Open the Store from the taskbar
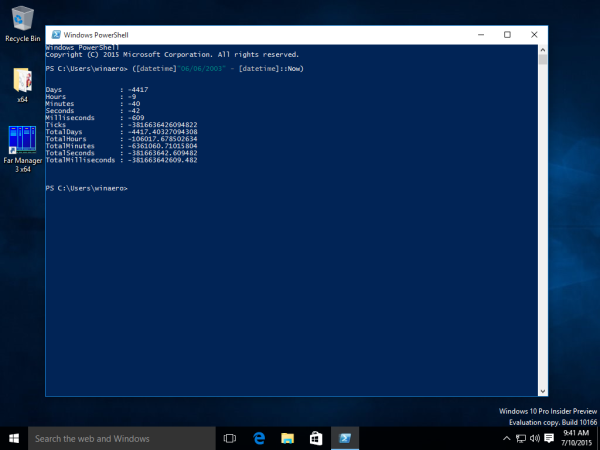This screenshot has height=450, width=600. (316, 439)
